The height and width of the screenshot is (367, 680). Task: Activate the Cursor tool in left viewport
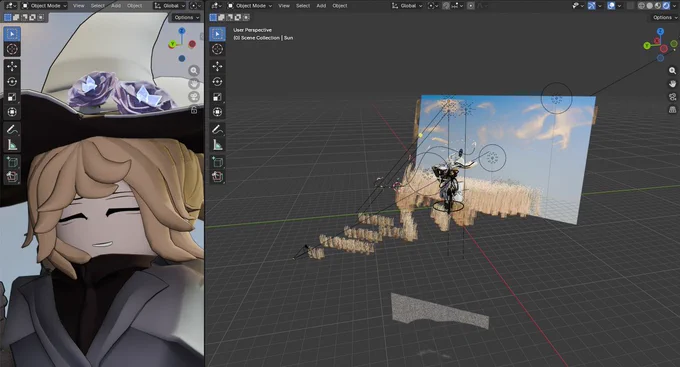click(x=12, y=49)
